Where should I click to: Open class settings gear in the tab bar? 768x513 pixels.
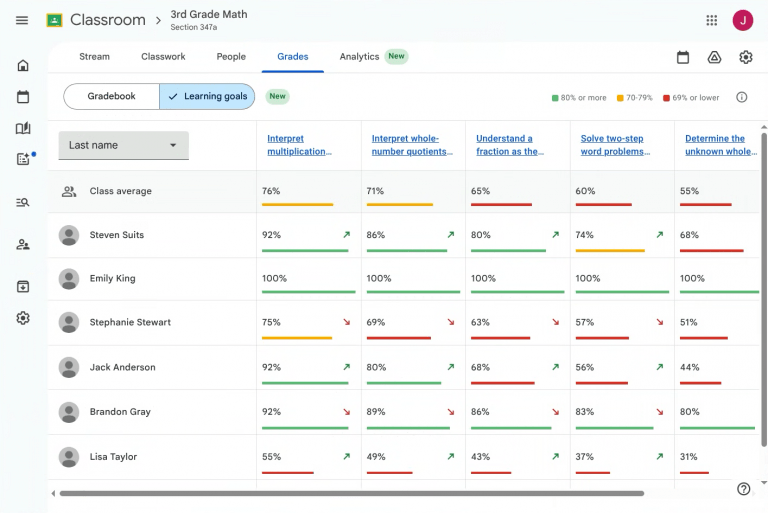coord(745,57)
